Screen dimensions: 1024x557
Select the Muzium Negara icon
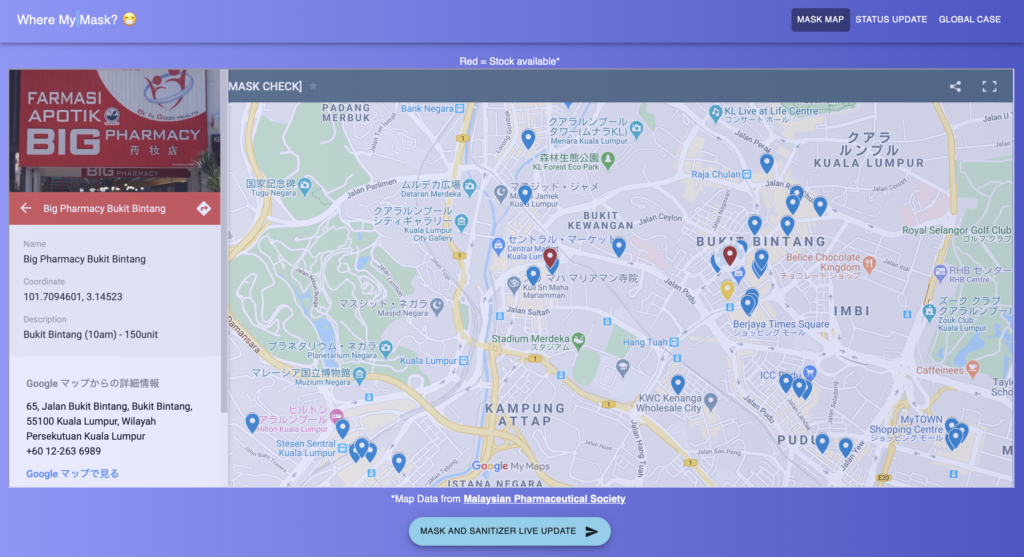(359, 375)
